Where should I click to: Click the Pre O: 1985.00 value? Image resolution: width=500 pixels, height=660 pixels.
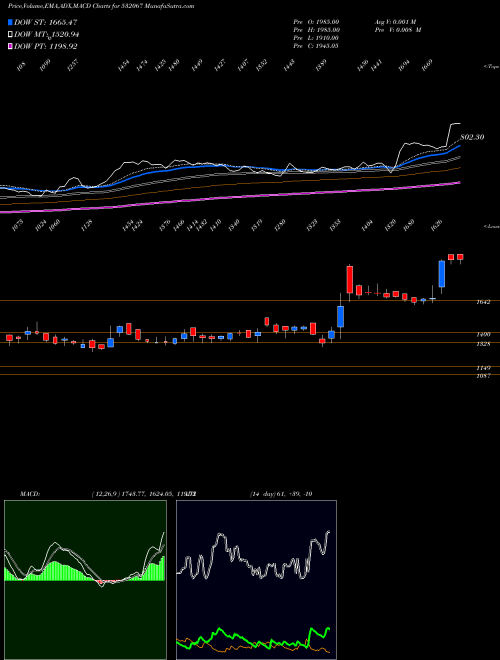tap(316, 21)
